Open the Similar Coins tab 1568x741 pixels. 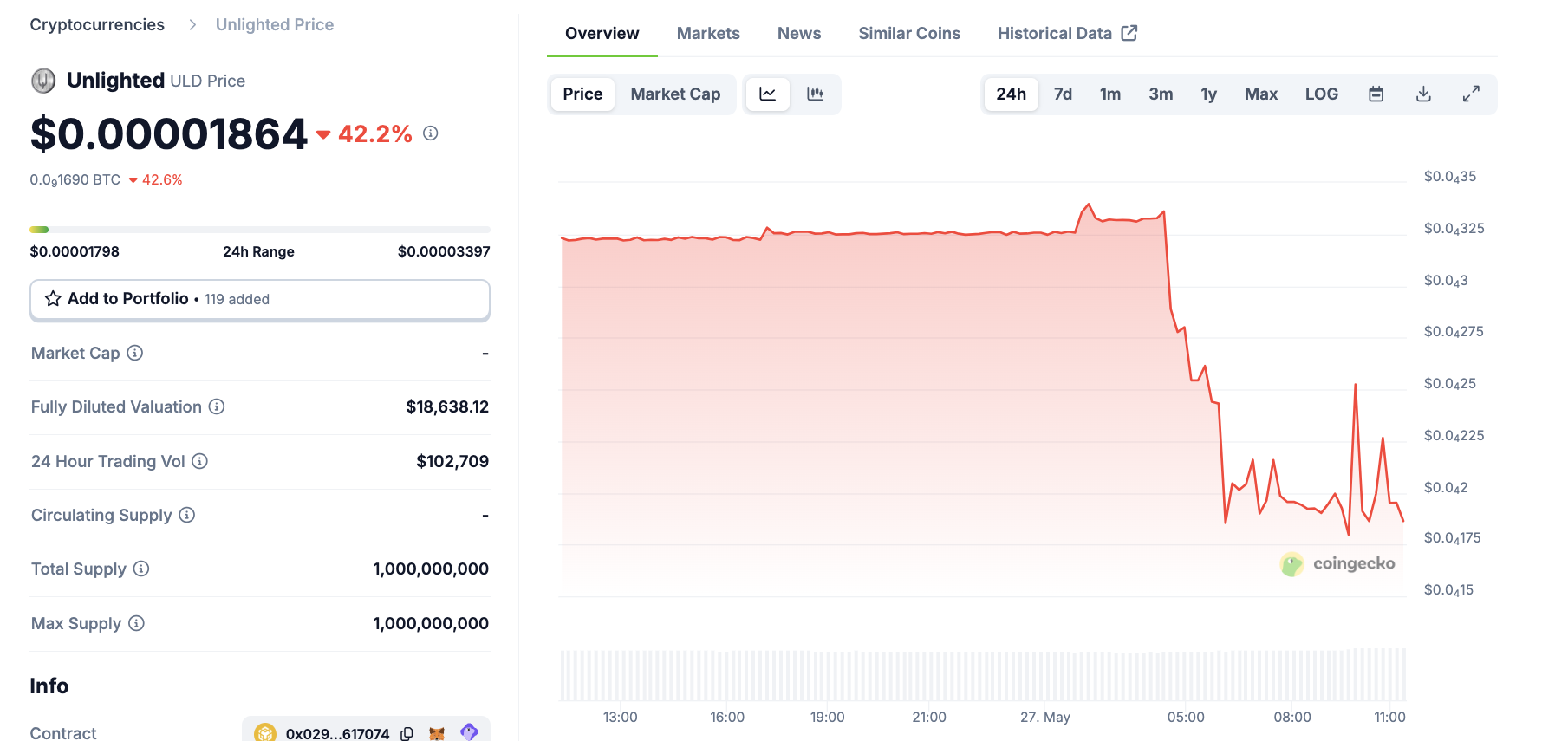pyautogui.click(x=909, y=33)
